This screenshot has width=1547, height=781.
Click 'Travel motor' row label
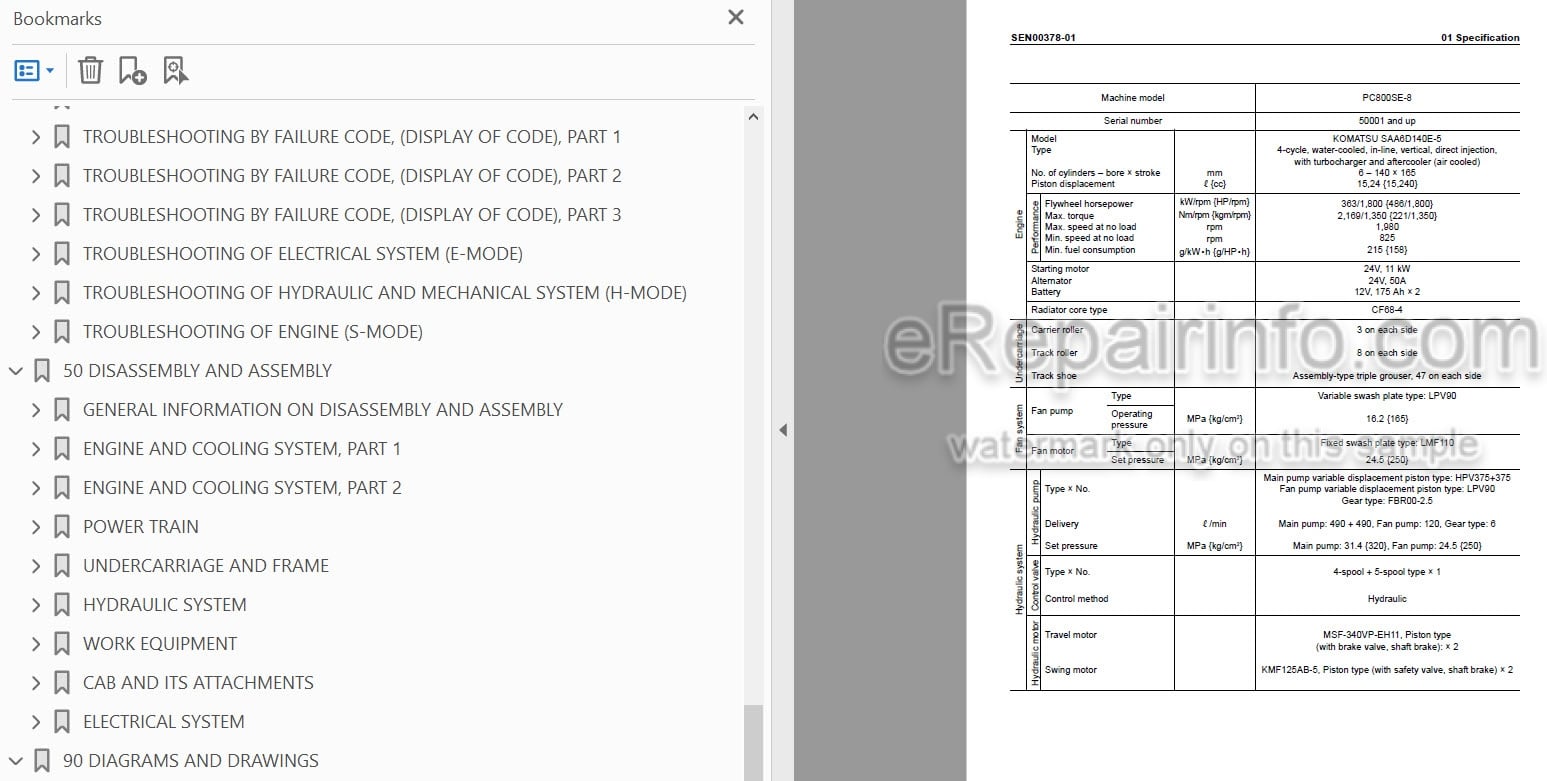pyautogui.click(x=1070, y=635)
